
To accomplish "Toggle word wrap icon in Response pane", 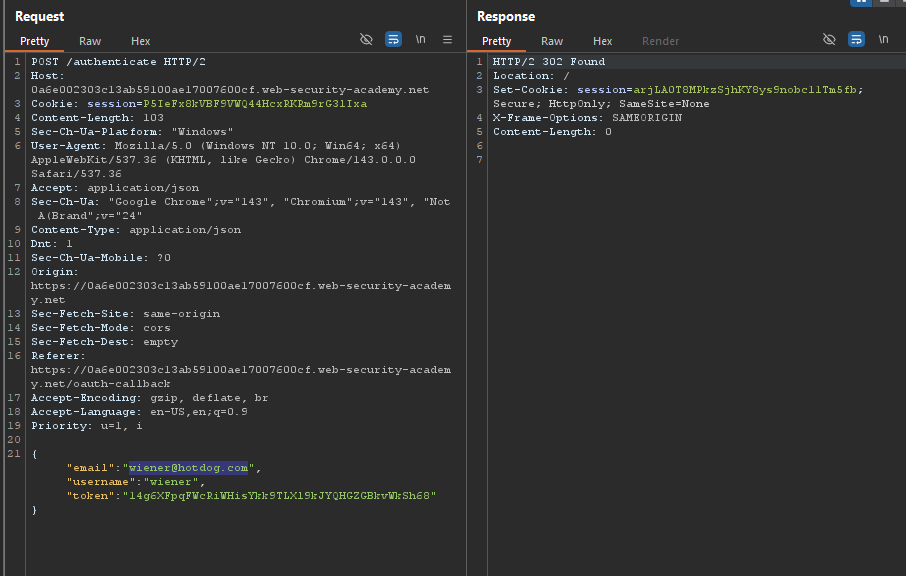I will pyautogui.click(x=856, y=39).
